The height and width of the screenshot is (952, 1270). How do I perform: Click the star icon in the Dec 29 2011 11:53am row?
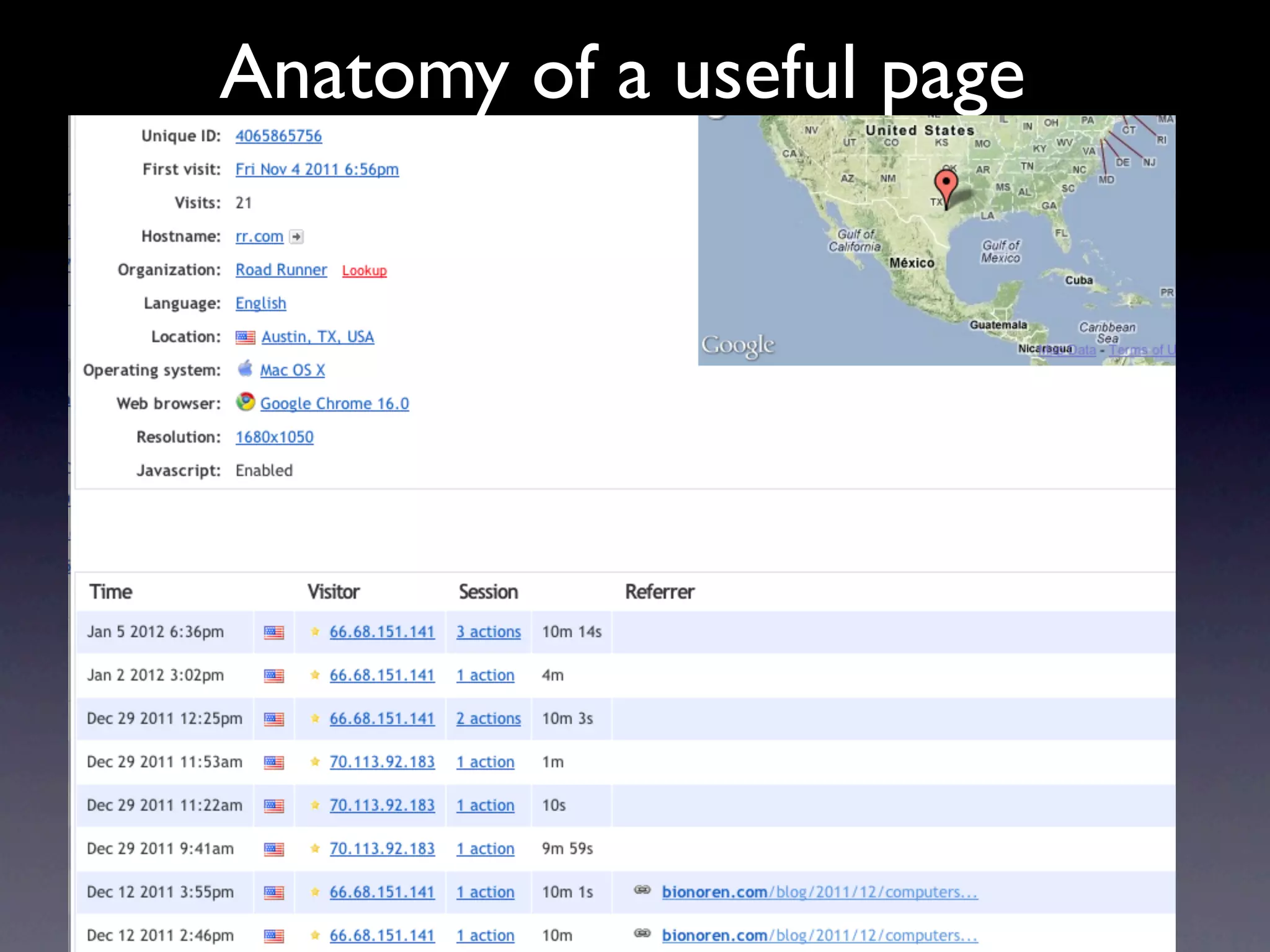coord(315,762)
